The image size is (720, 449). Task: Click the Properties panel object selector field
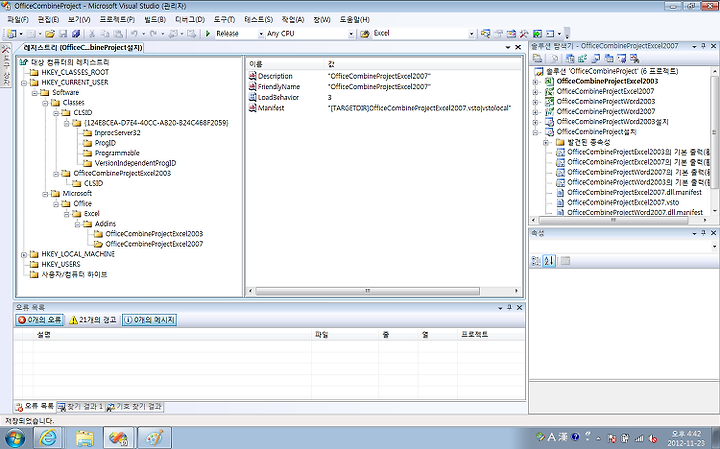624,247
